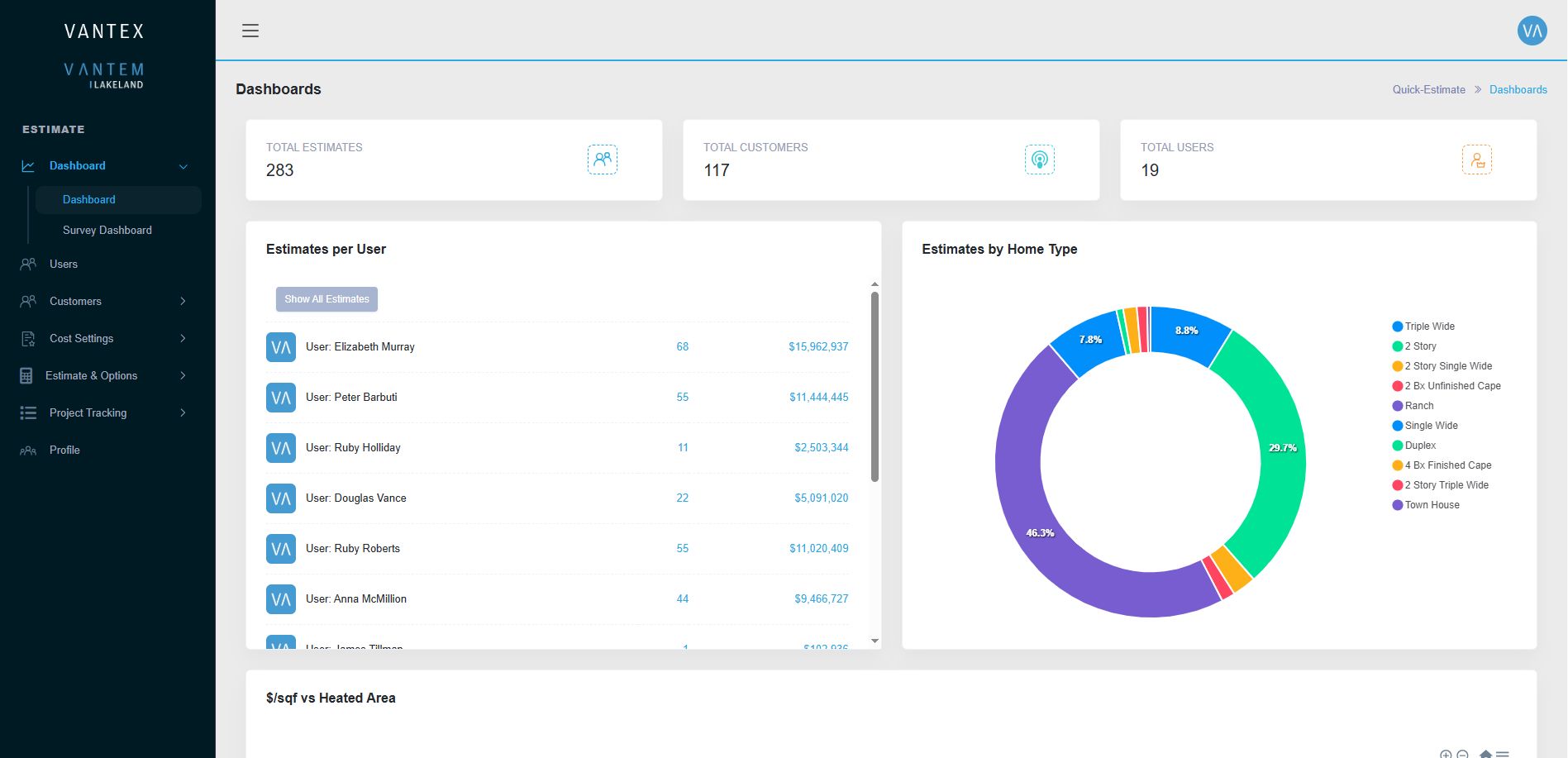The width and height of the screenshot is (1568, 758).
Task: Click the Users sidebar icon
Action: pos(28,265)
